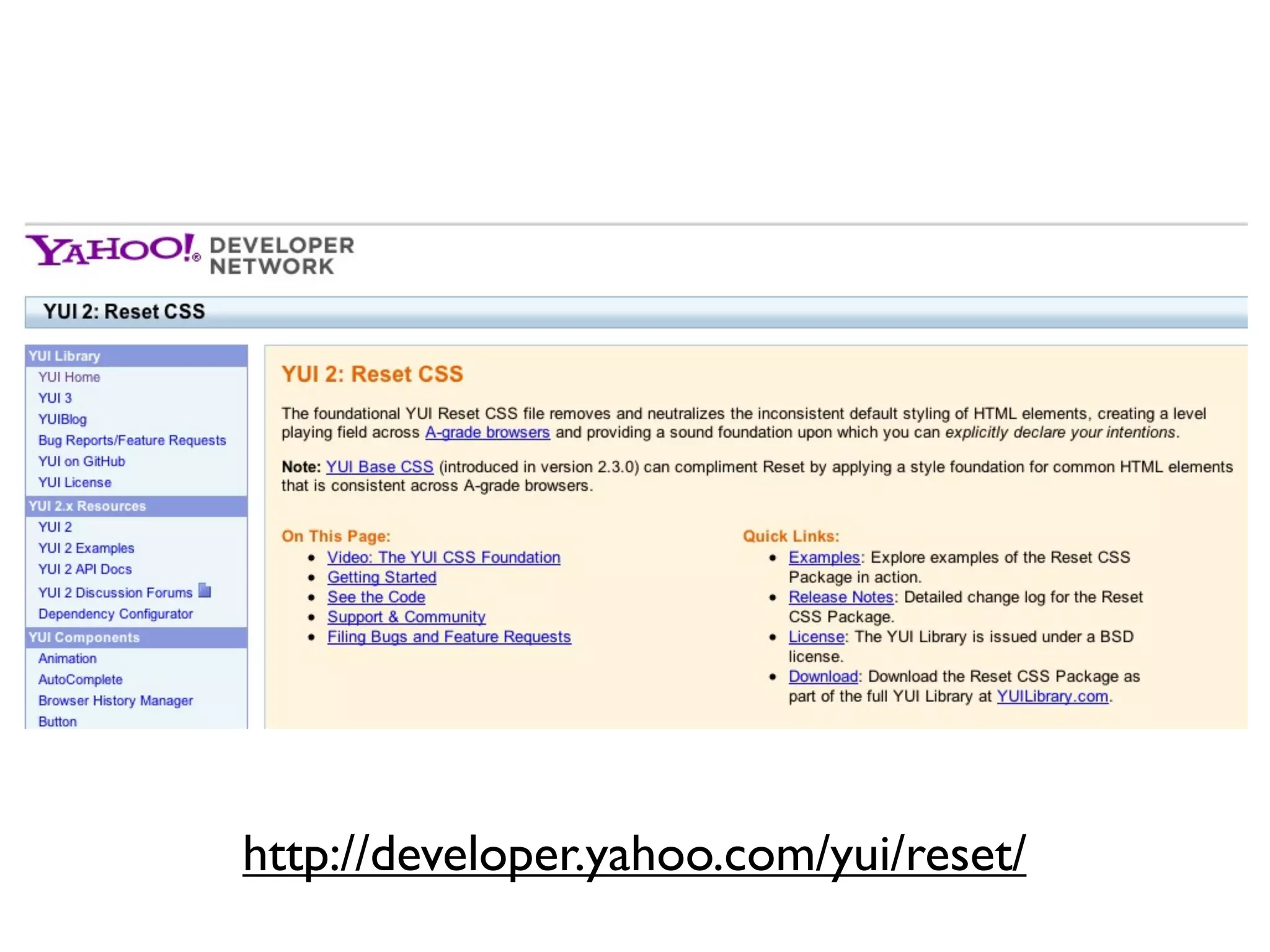Go to YUI 3 sidebar link
The width and height of the screenshot is (1270, 952).
click(55, 398)
